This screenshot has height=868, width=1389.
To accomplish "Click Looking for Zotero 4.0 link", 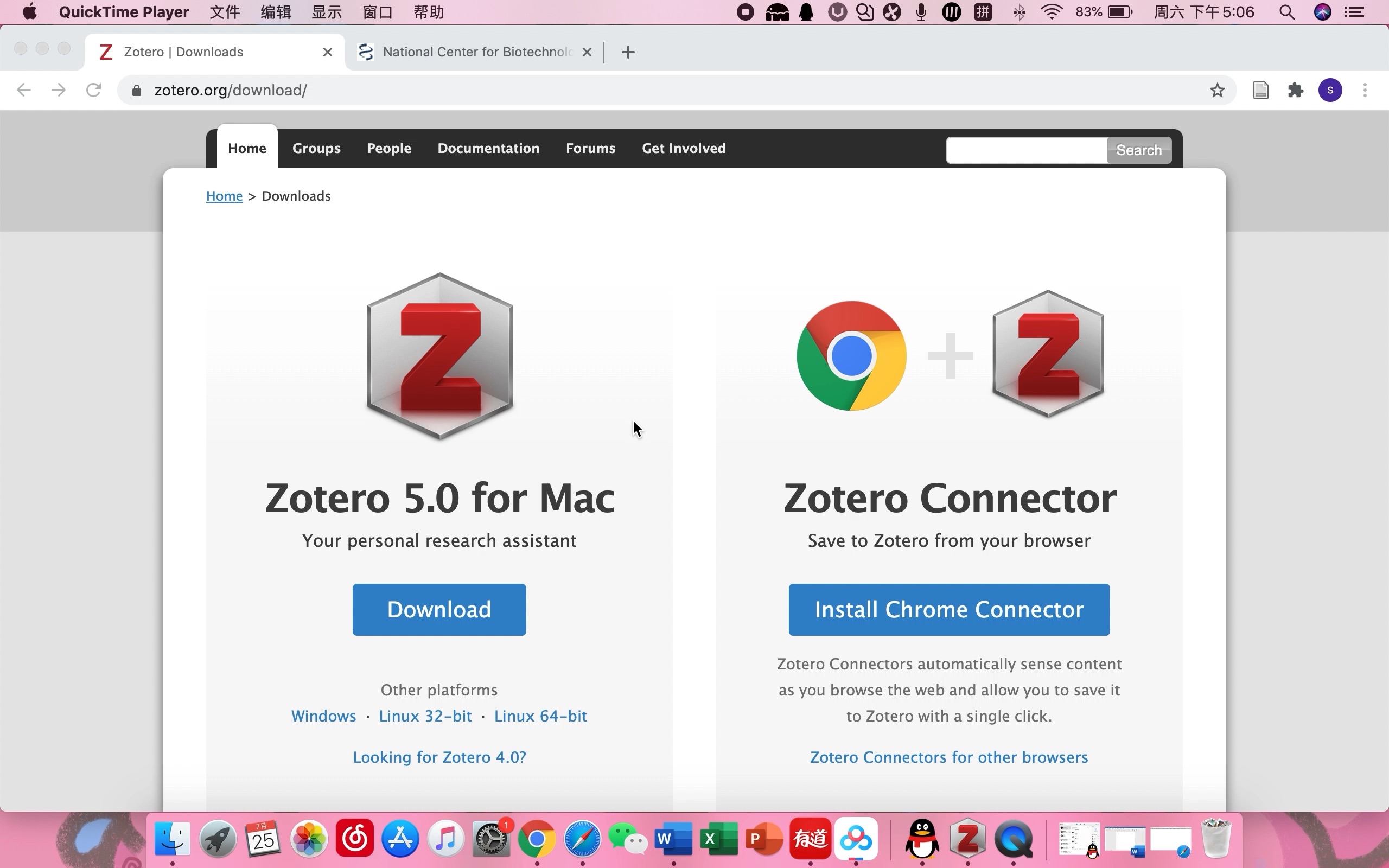I will pos(439,757).
